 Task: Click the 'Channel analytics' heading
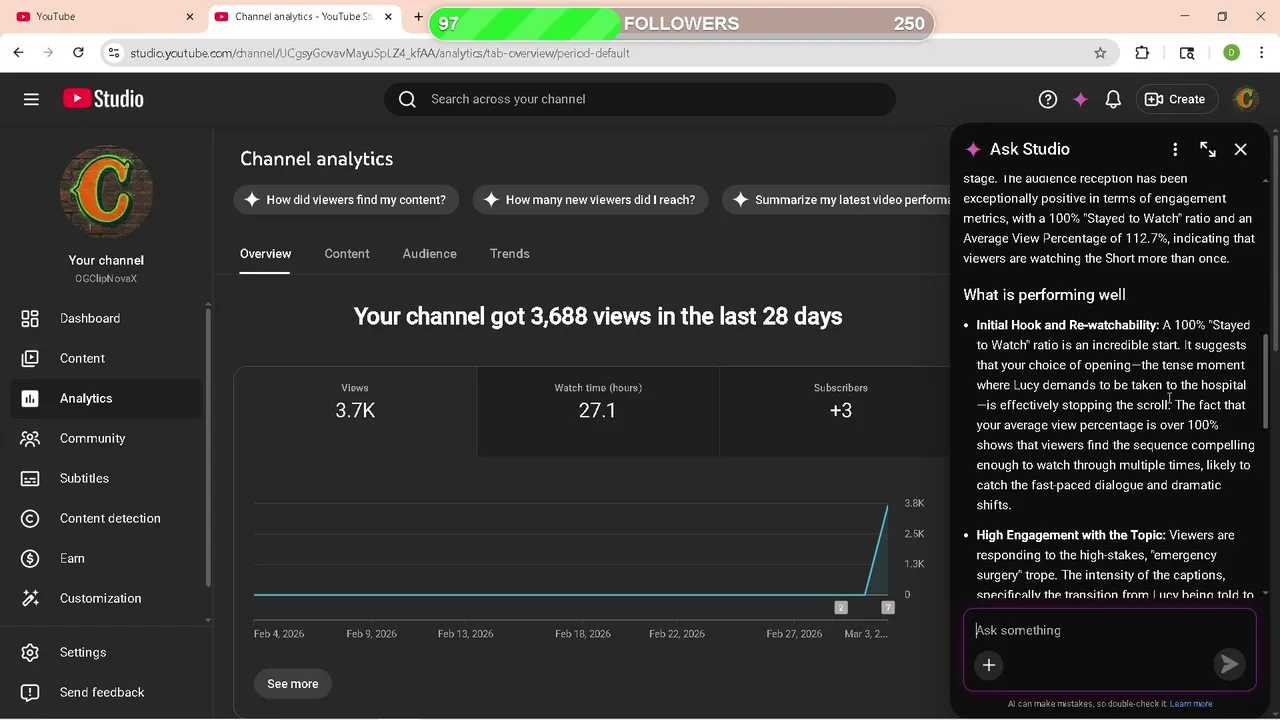click(316, 159)
